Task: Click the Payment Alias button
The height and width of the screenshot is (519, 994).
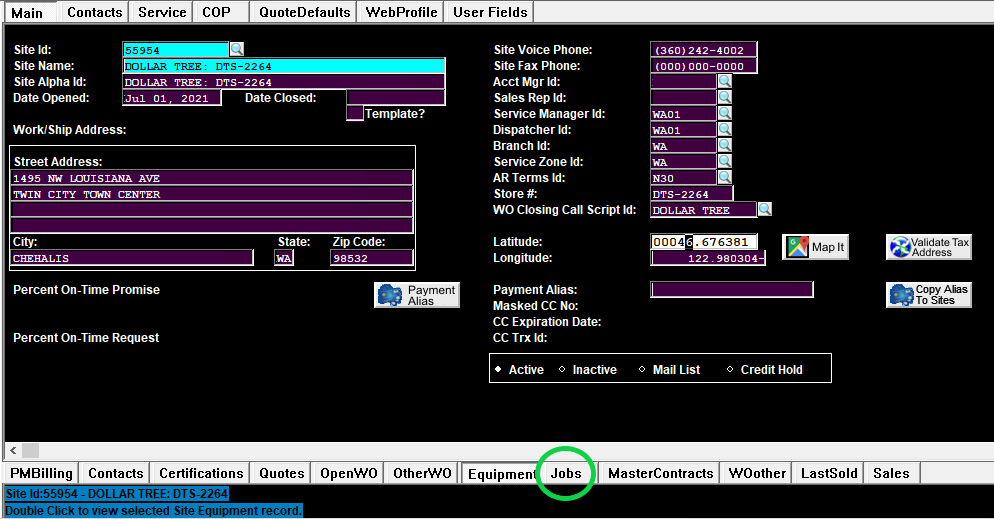Action: [416, 295]
